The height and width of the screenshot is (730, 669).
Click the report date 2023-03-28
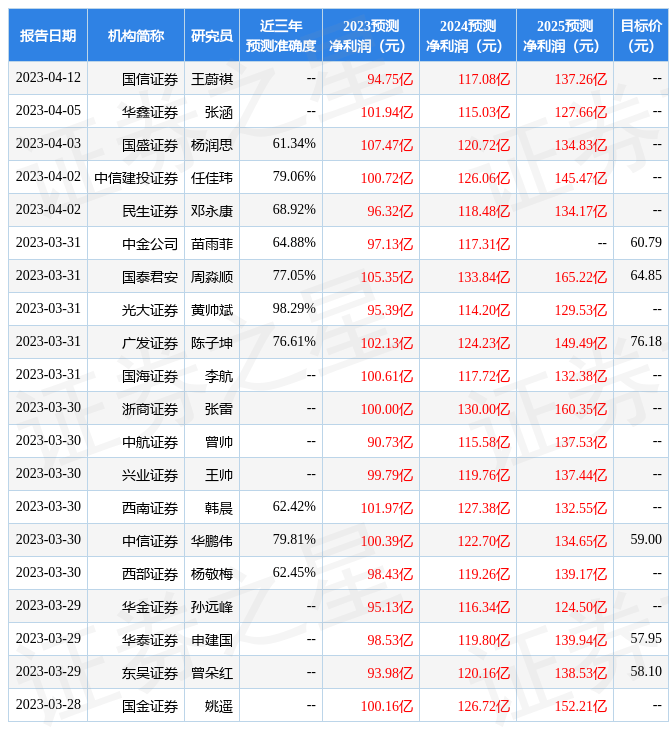(48, 705)
